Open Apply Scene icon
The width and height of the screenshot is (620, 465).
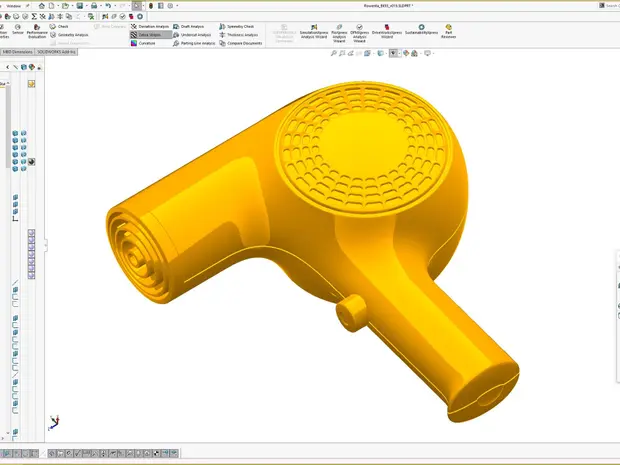(x=414, y=53)
